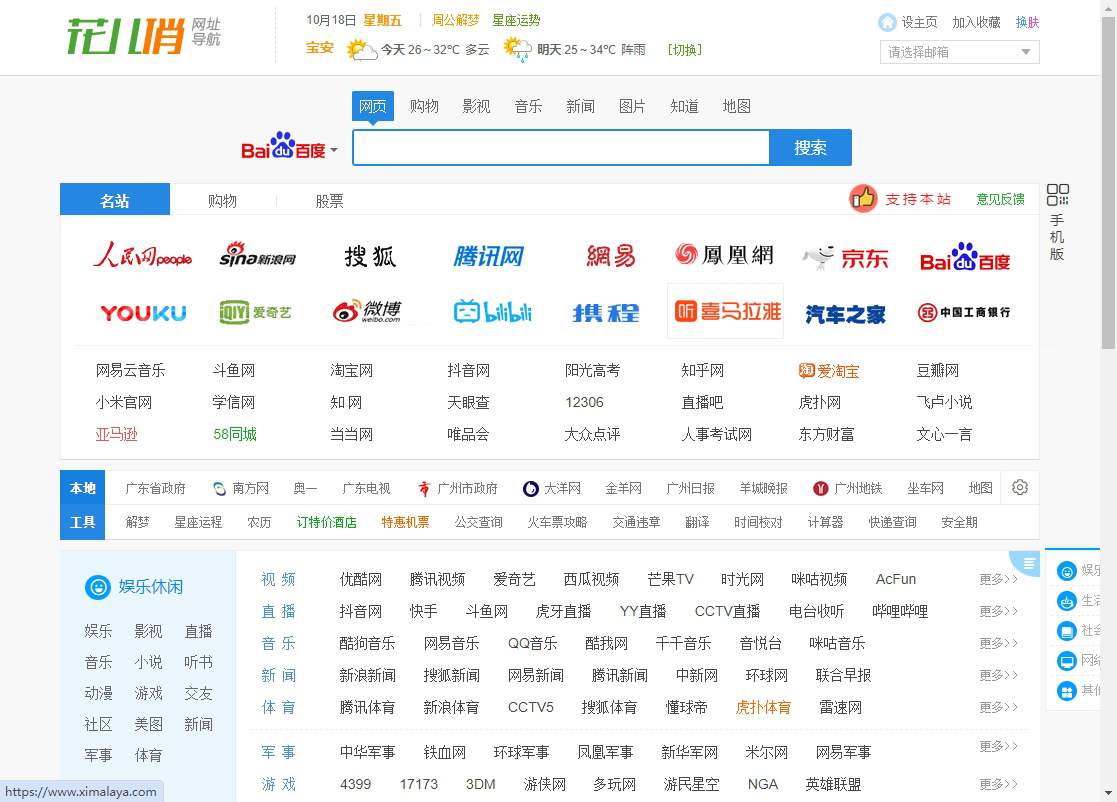Select the 音乐 search category tab
The image size is (1117, 802).
point(528,105)
